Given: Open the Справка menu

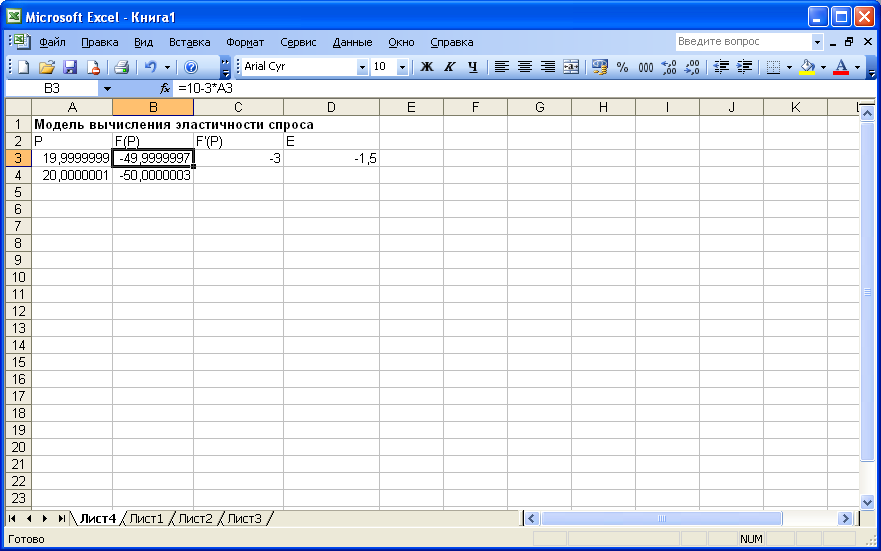Looking at the screenshot, I should (452, 42).
